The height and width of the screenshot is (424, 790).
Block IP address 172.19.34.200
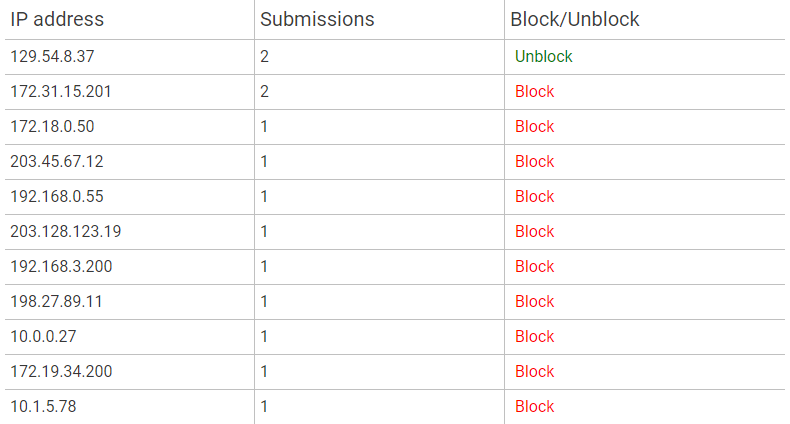click(x=534, y=372)
